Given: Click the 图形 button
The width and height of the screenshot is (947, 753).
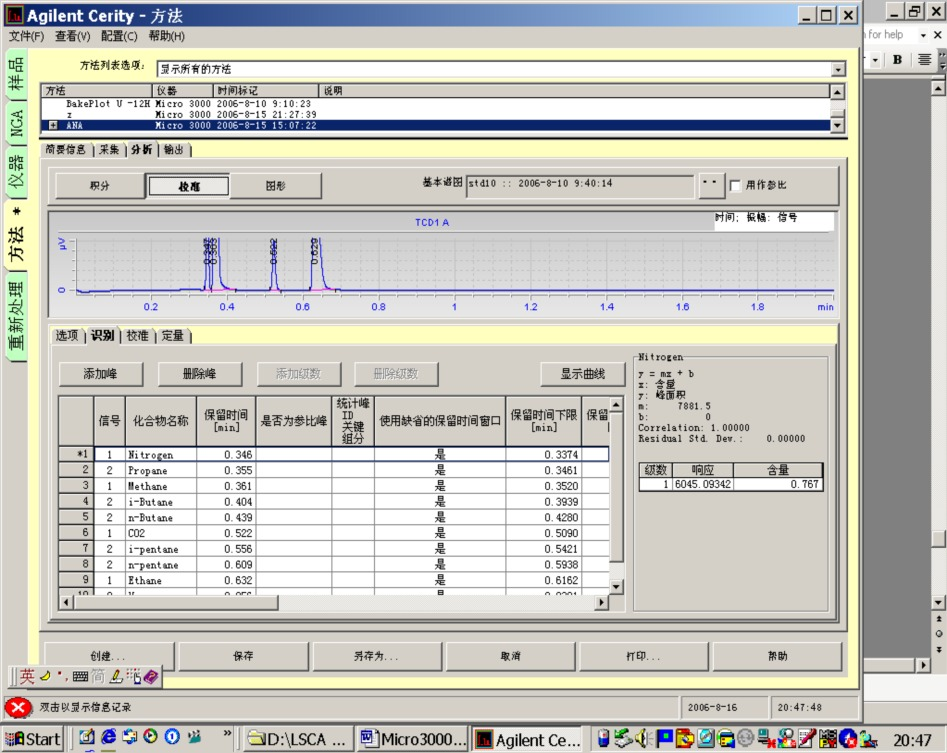Looking at the screenshot, I should [275, 186].
